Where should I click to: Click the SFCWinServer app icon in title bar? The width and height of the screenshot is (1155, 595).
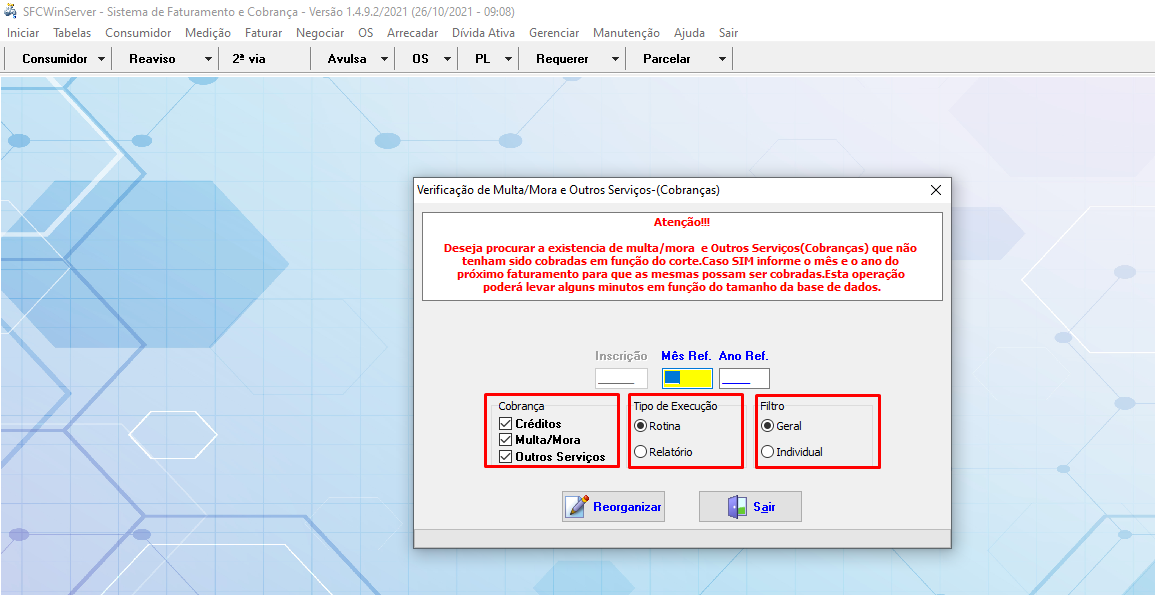[x=11, y=11]
